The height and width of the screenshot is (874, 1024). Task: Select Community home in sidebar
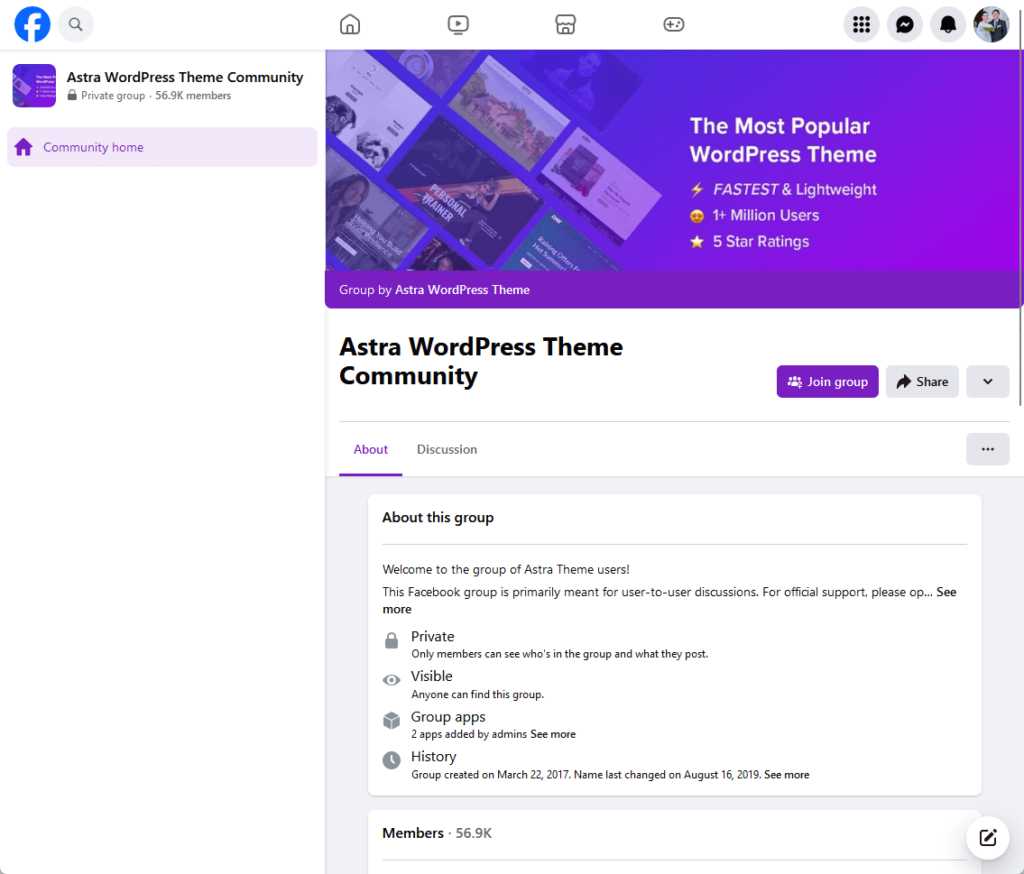point(162,147)
